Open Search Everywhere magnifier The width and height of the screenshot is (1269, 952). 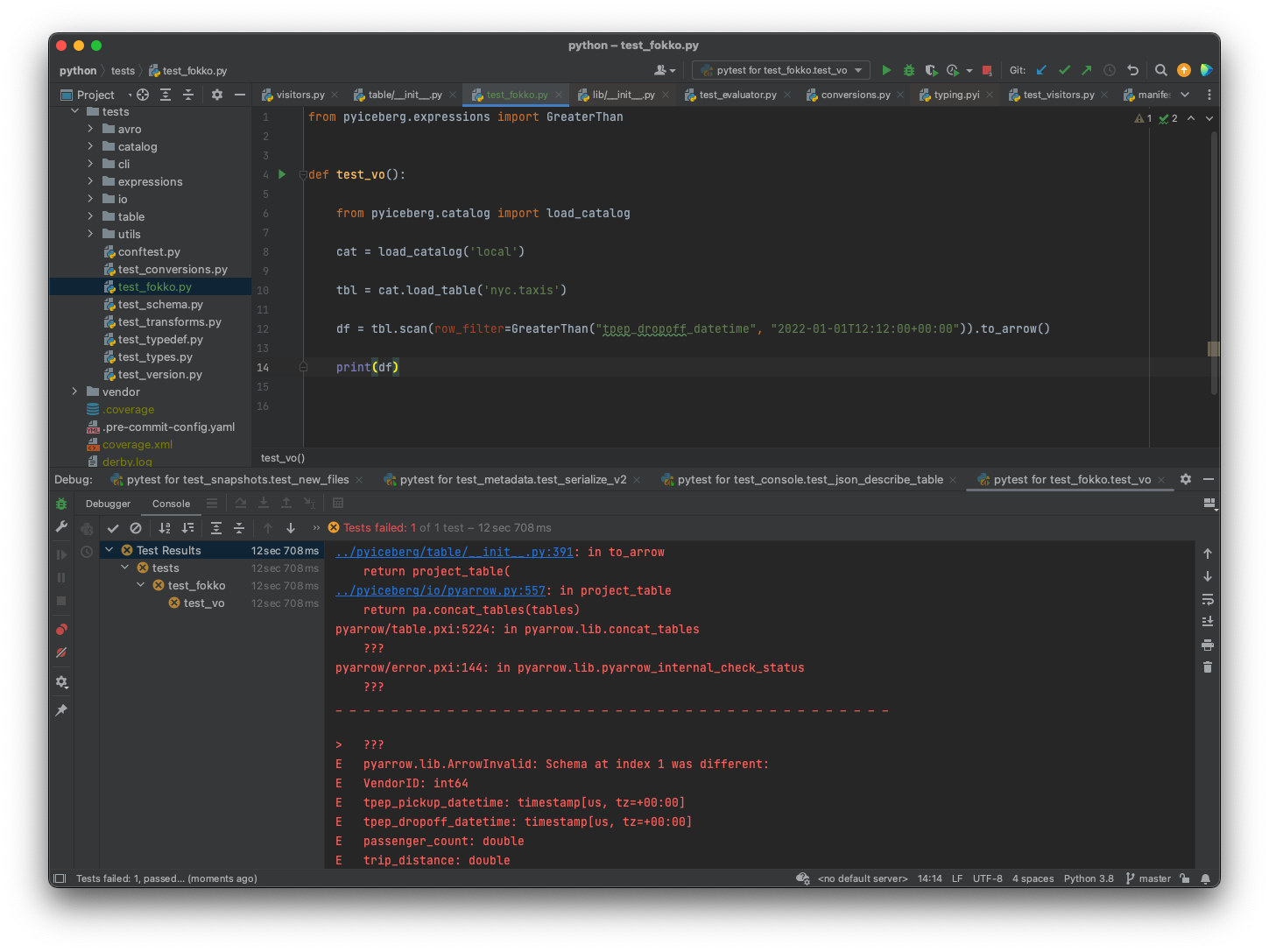click(x=1160, y=70)
